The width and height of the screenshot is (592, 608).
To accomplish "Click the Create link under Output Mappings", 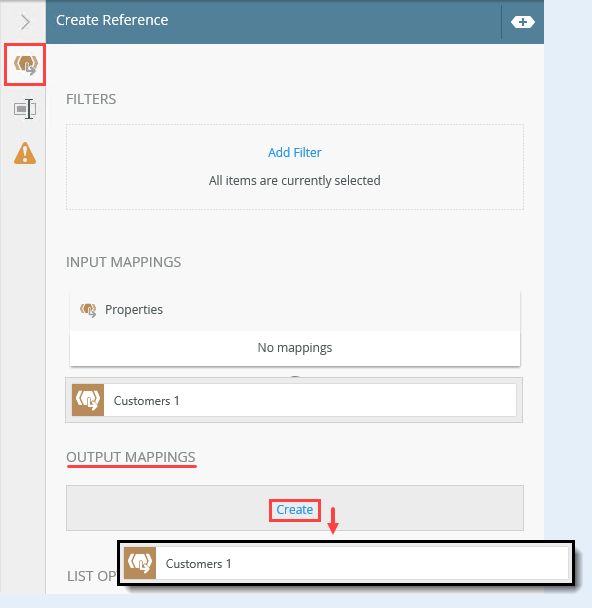I will click(x=295, y=510).
